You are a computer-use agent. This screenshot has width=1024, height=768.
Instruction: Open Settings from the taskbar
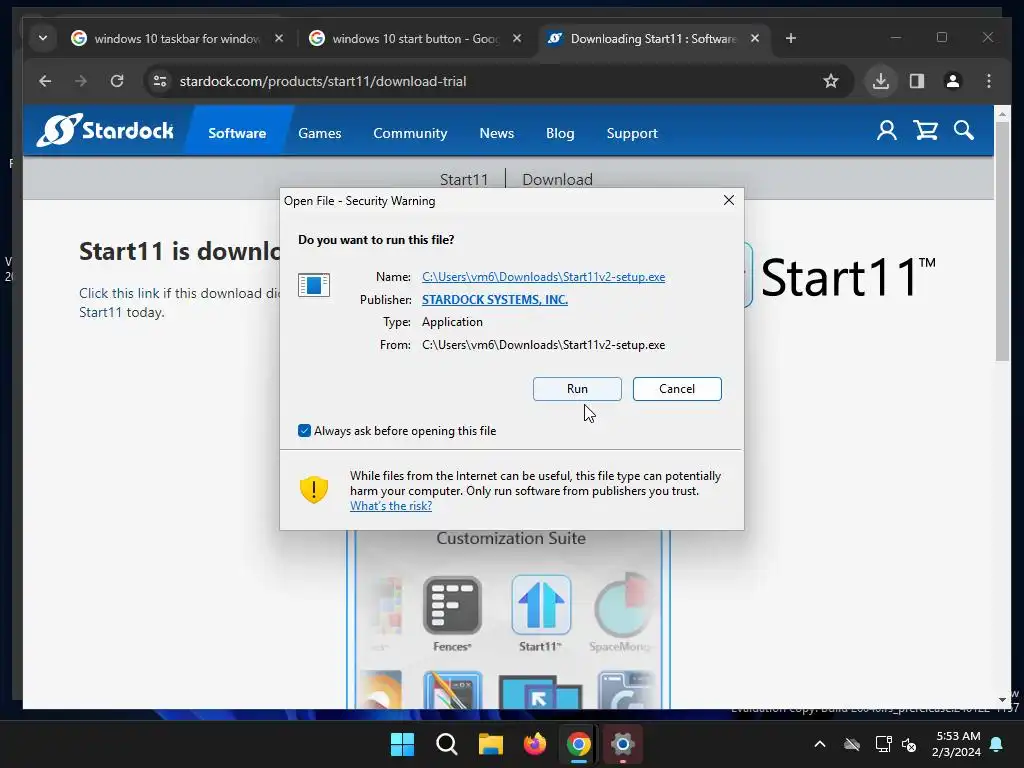click(622, 744)
